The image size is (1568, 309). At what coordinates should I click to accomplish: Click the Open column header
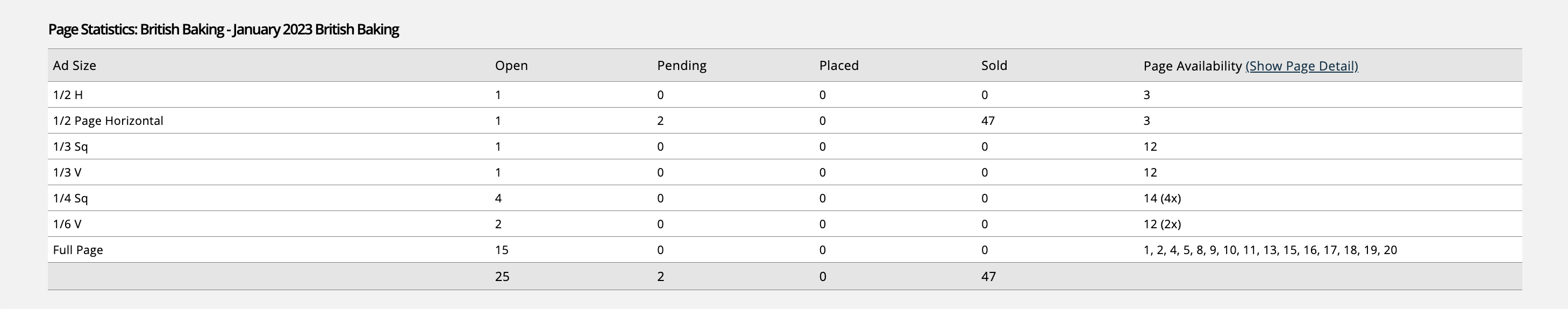click(x=511, y=66)
